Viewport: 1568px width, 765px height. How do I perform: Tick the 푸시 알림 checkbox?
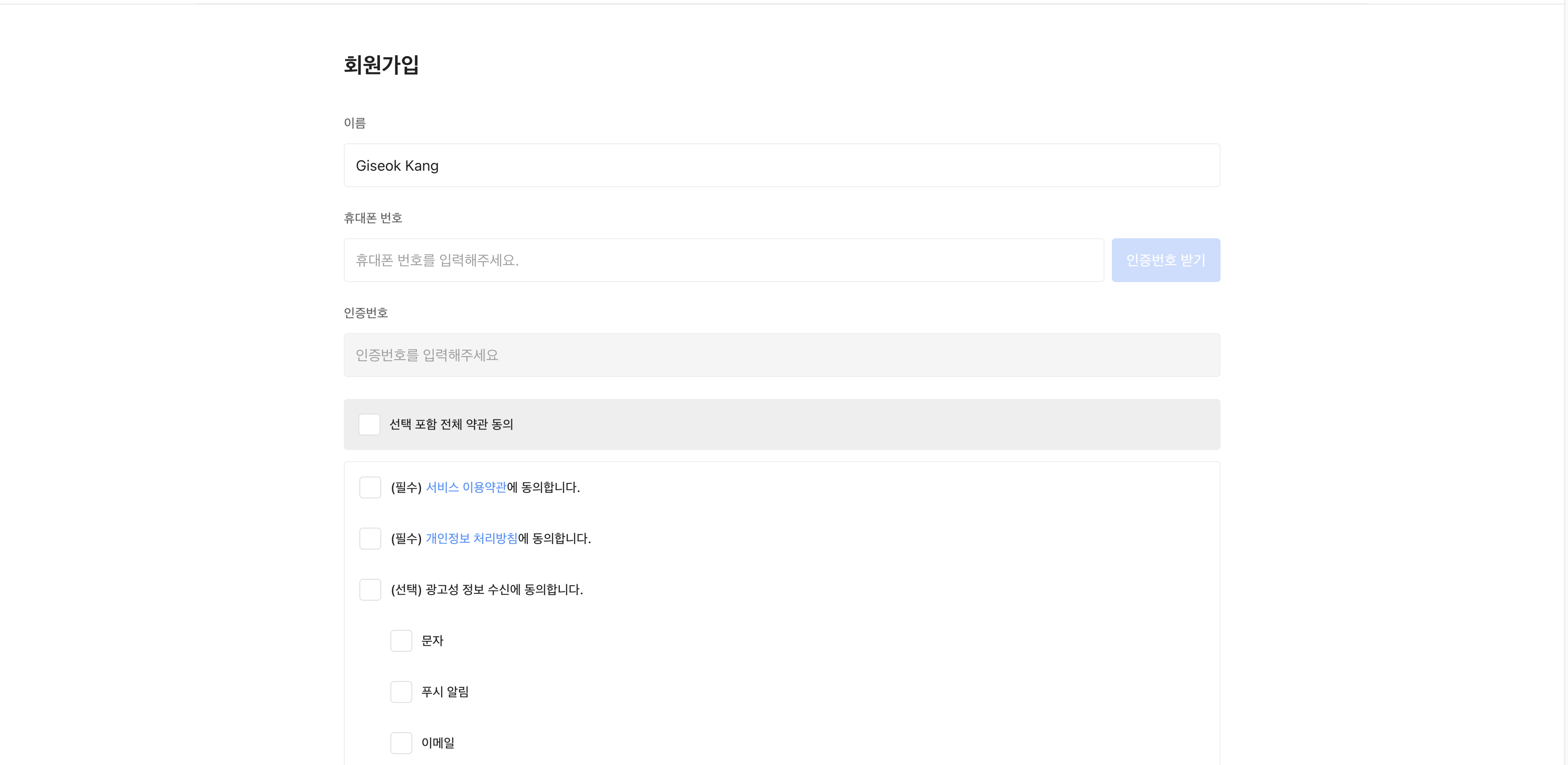click(x=401, y=692)
